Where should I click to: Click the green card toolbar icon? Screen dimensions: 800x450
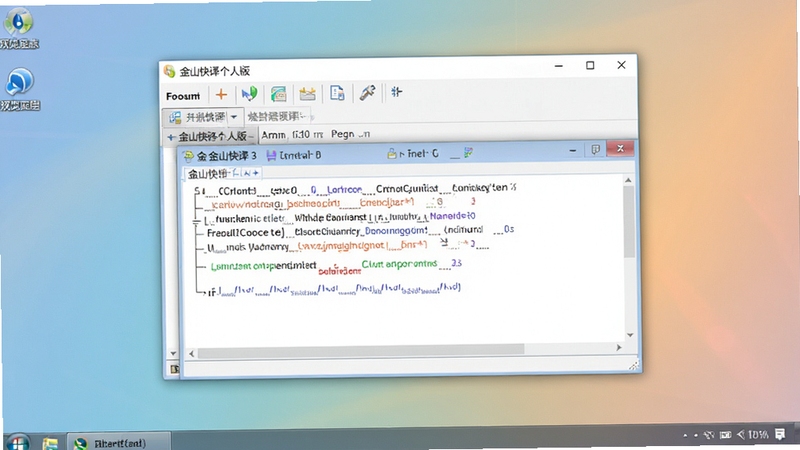tap(278, 94)
